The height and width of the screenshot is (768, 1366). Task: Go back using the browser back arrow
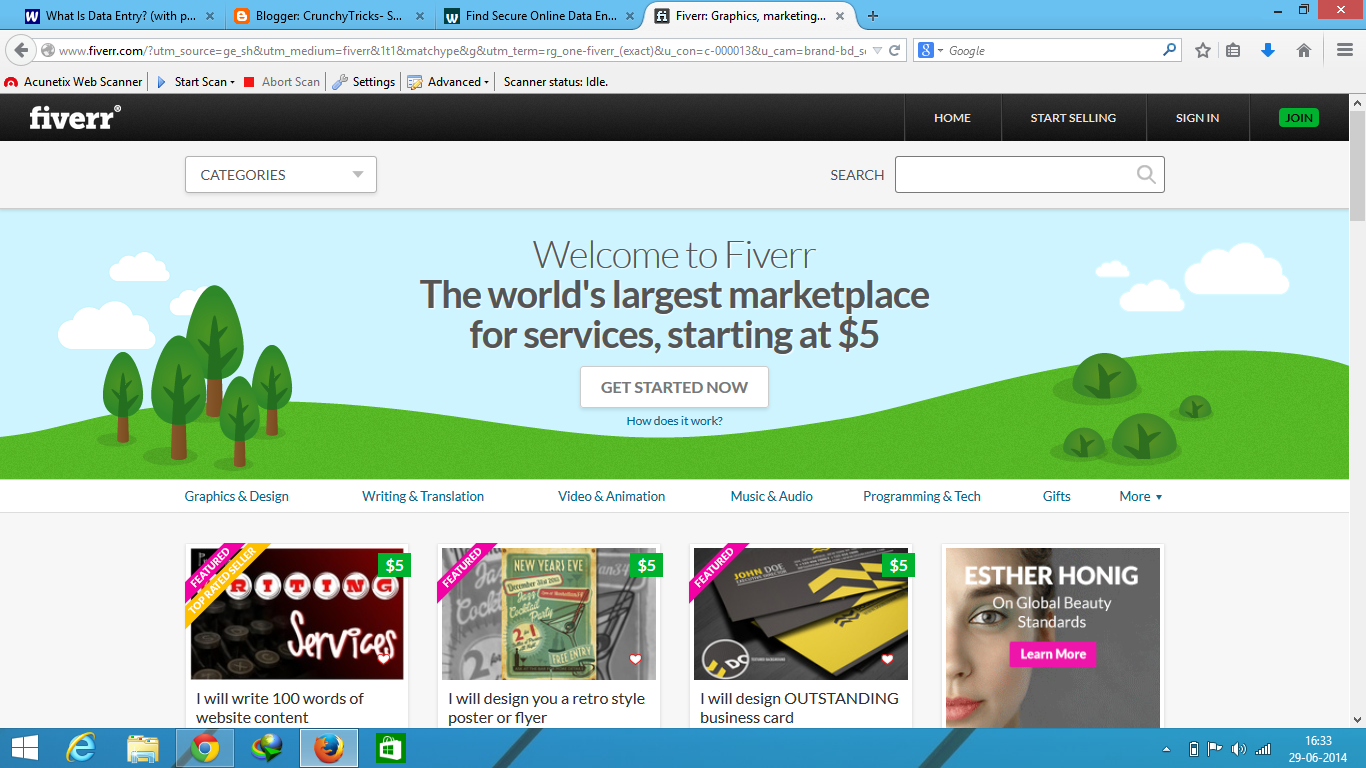[x=21, y=50]
